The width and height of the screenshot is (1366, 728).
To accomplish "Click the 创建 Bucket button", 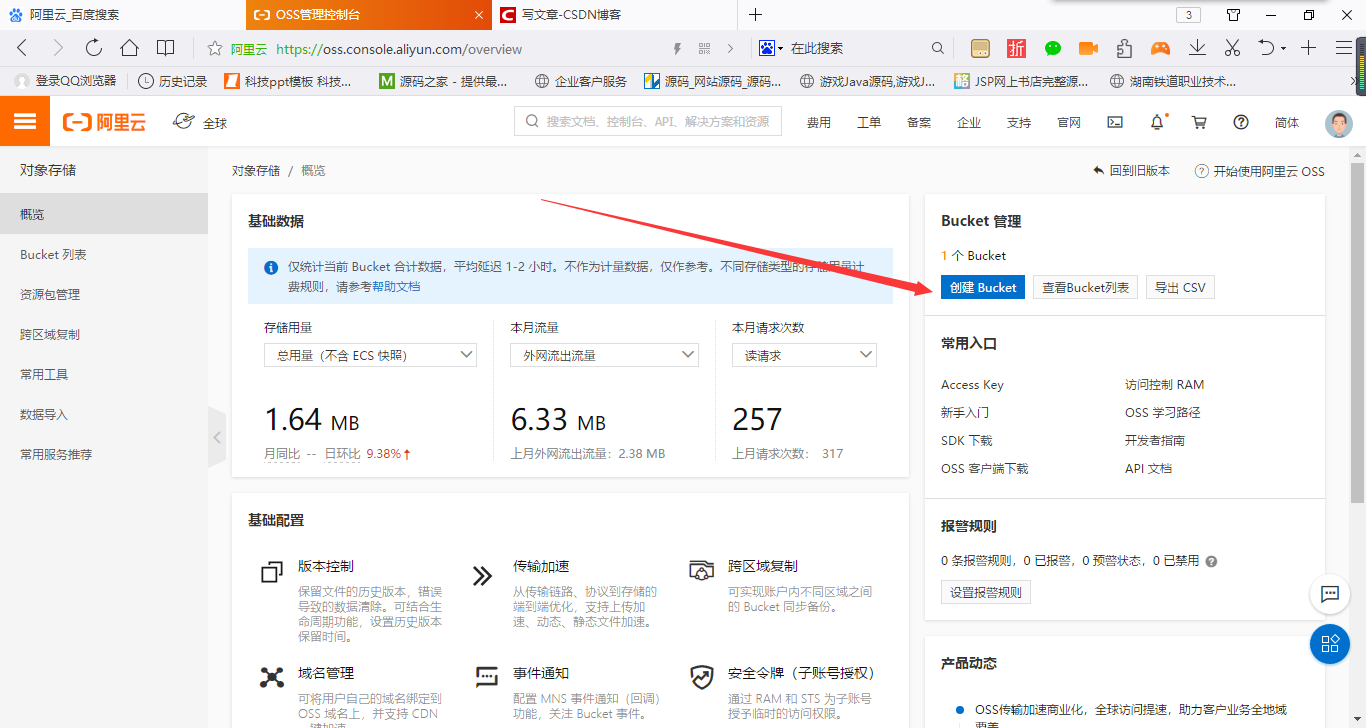I will (982, 287).
